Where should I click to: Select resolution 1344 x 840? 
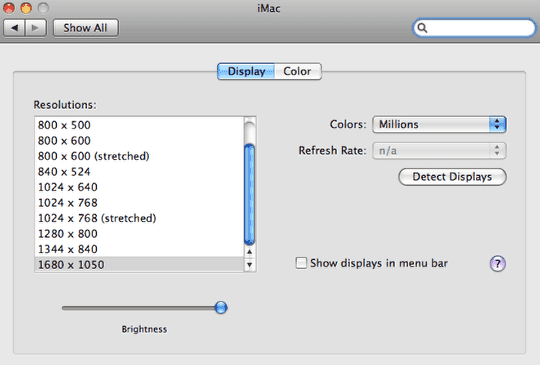[139, 249]
